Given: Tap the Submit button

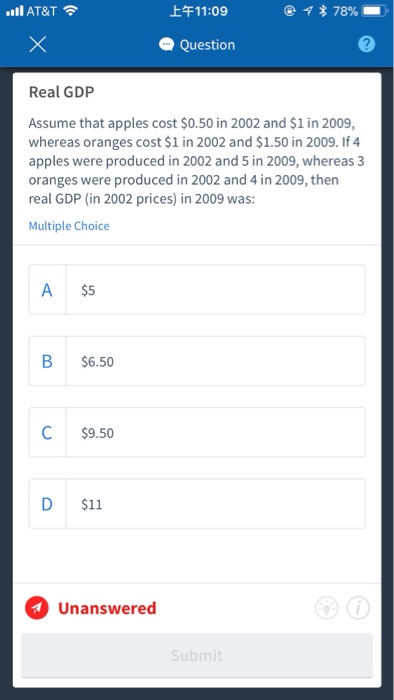Looking at the screenshot, I should point(197,655).
